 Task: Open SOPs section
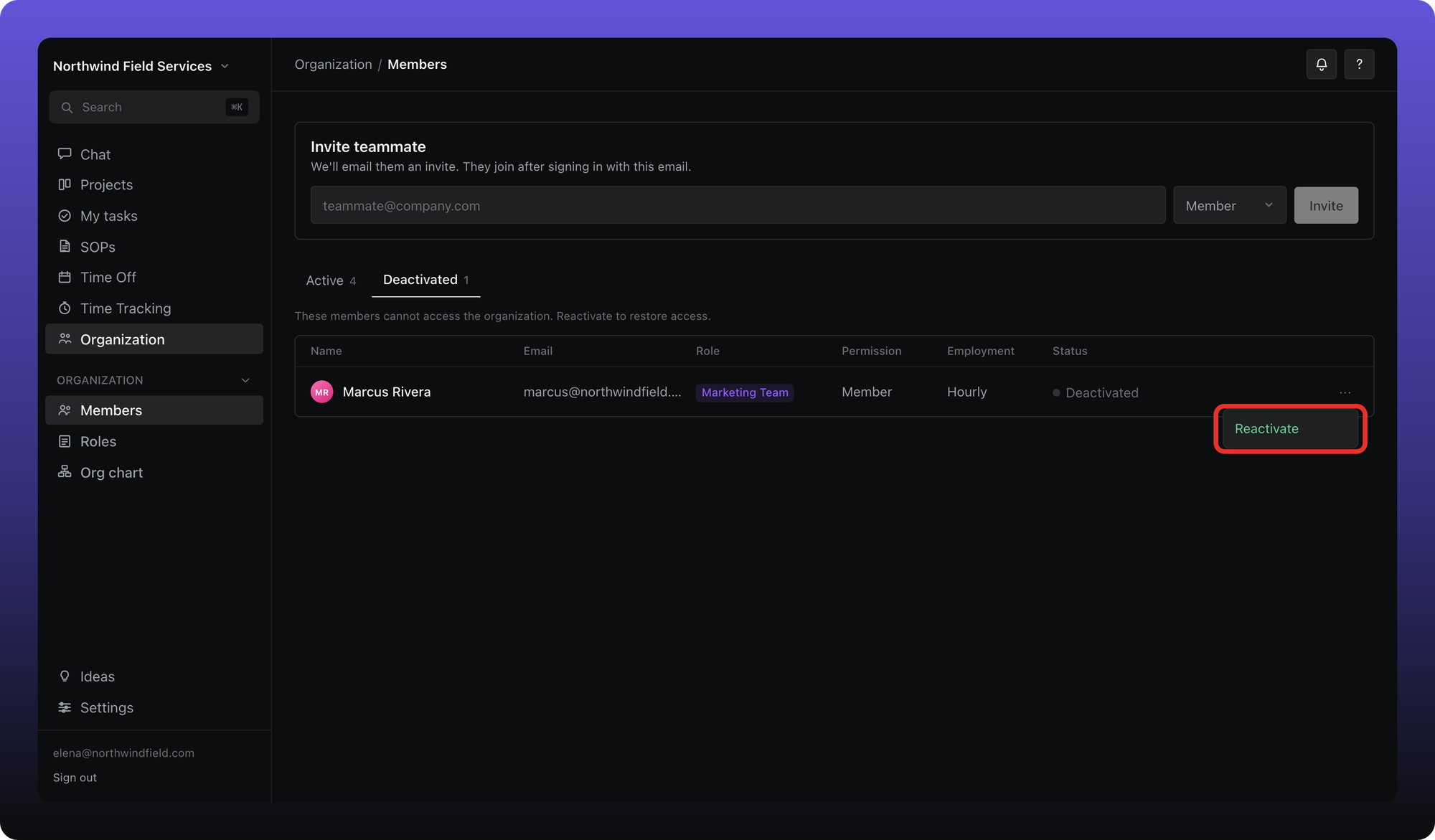click(154, 247)
